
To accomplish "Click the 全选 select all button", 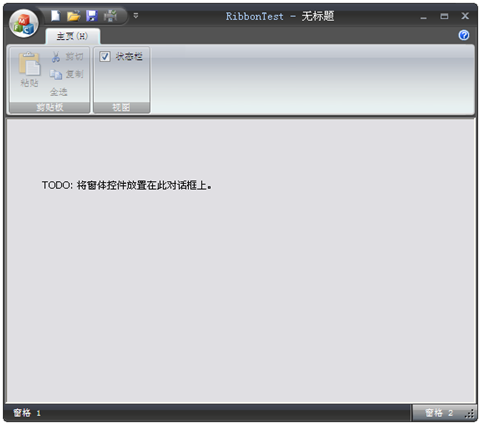I will tap(59, 92).
